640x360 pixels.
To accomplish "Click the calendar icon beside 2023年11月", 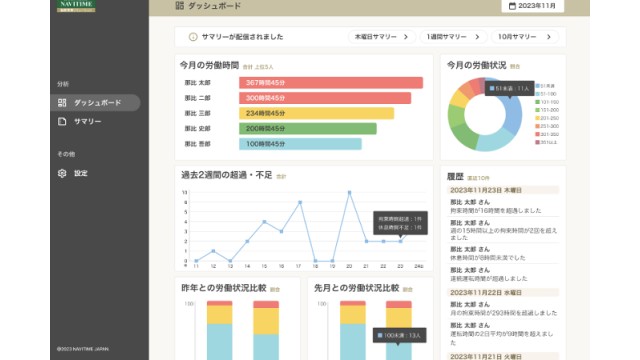I will click(512, 6).
